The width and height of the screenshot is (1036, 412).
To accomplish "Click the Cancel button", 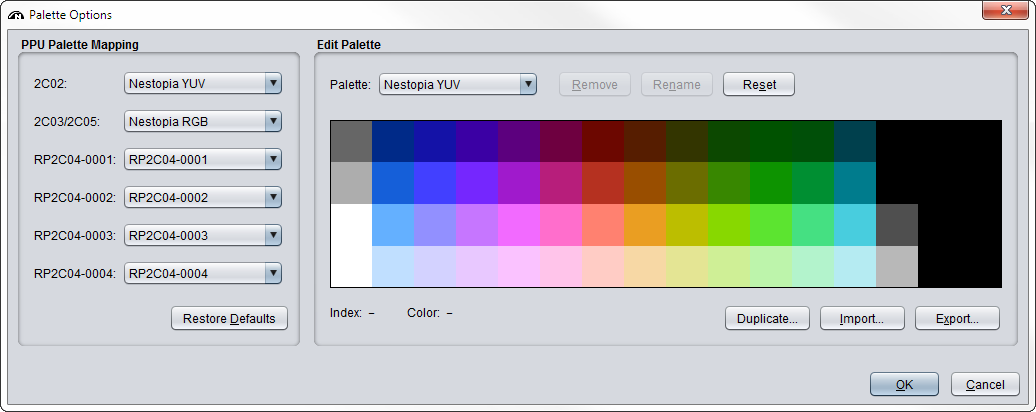I will pyautogui.click(x=985, y=384).
